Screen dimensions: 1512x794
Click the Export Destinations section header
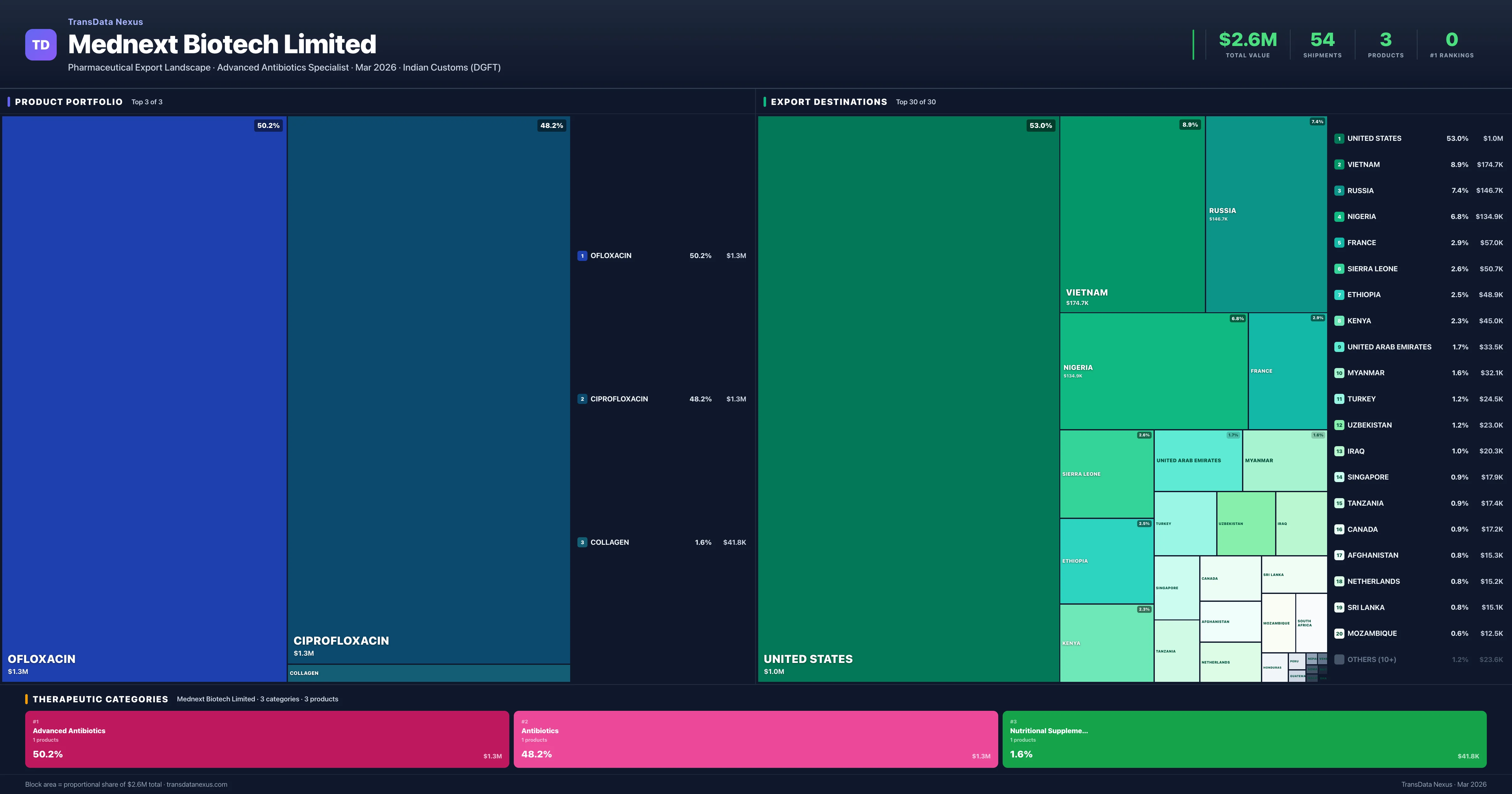pos(828,101)
